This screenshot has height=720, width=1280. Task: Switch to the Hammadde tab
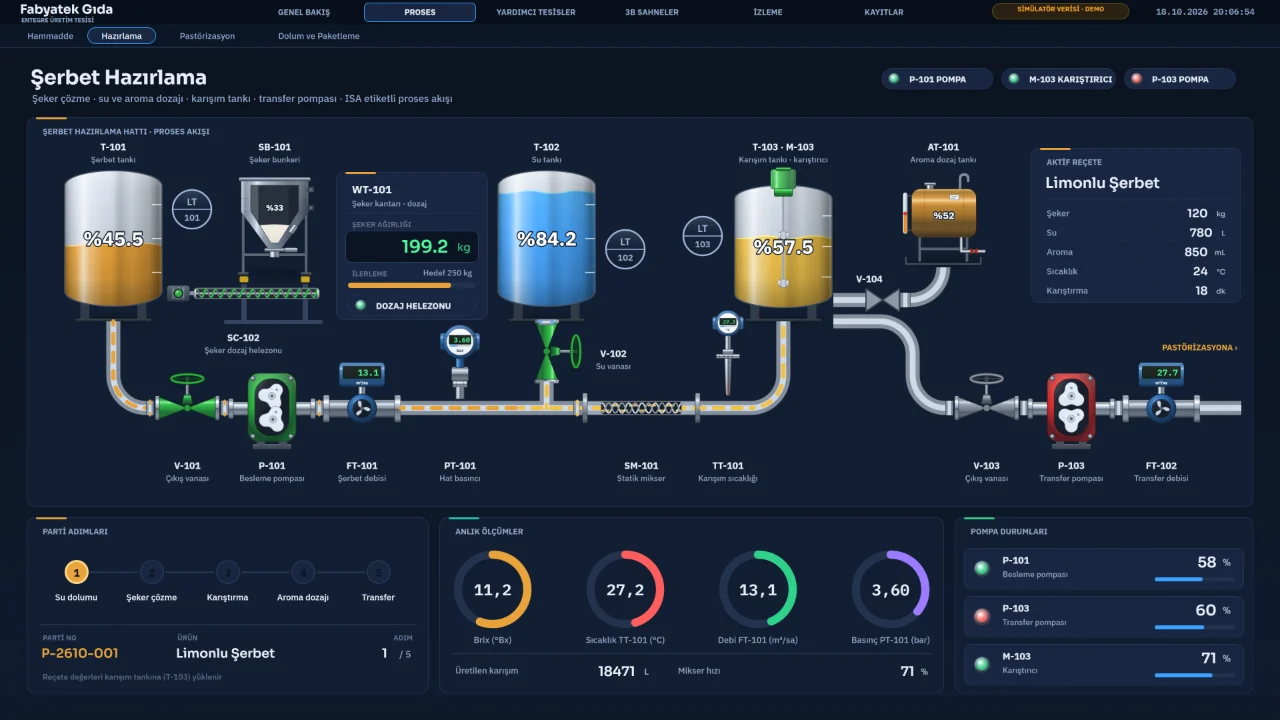tap(50, 36)
